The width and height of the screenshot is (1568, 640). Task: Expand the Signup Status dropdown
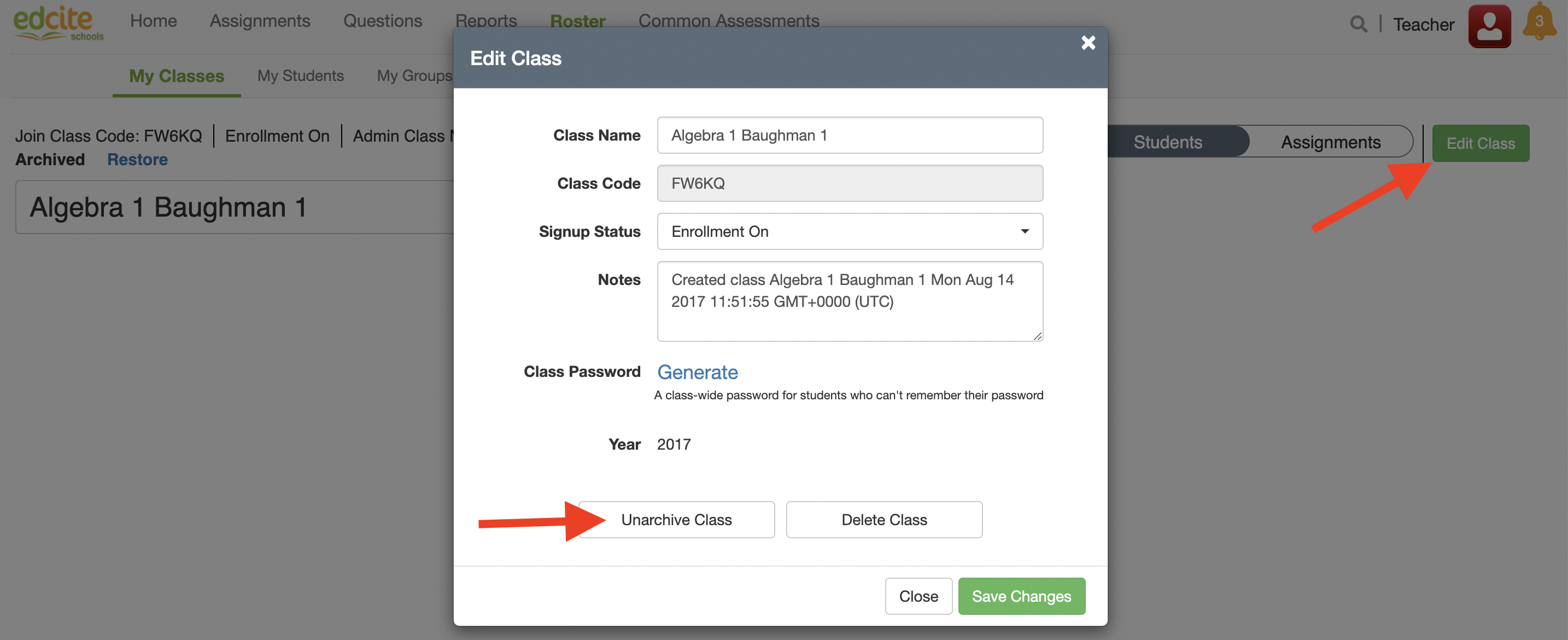tap(850, 231)
